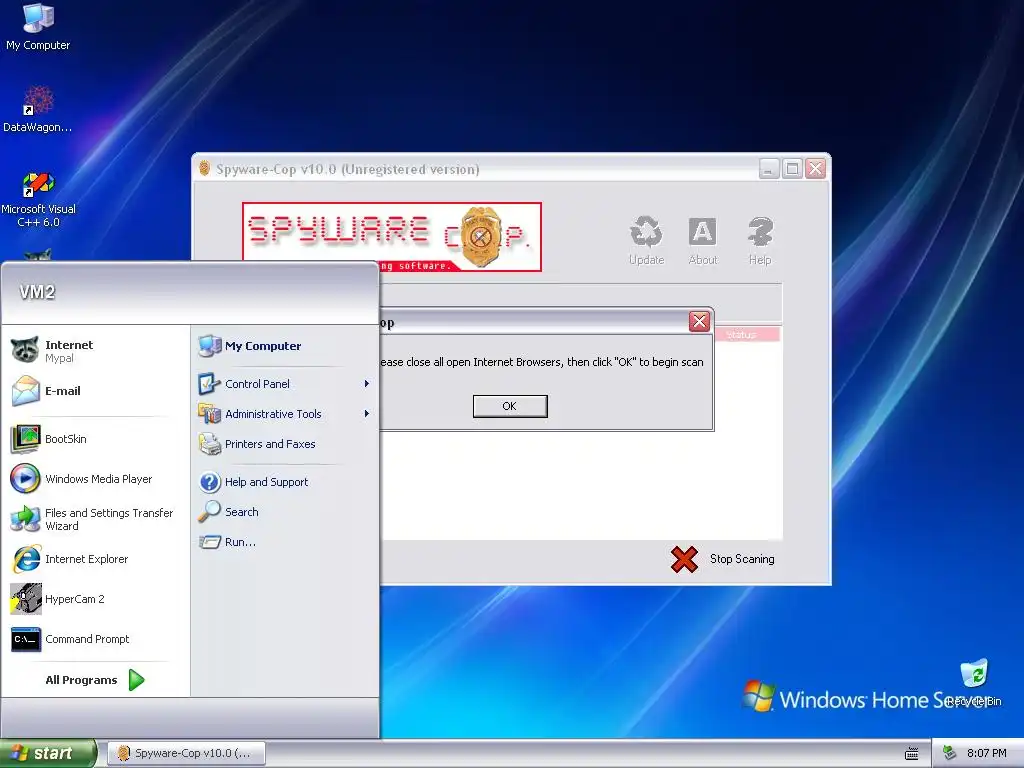Click OK to begin the scan
This screenshot has width=1024, height=768.
point(510,406)
